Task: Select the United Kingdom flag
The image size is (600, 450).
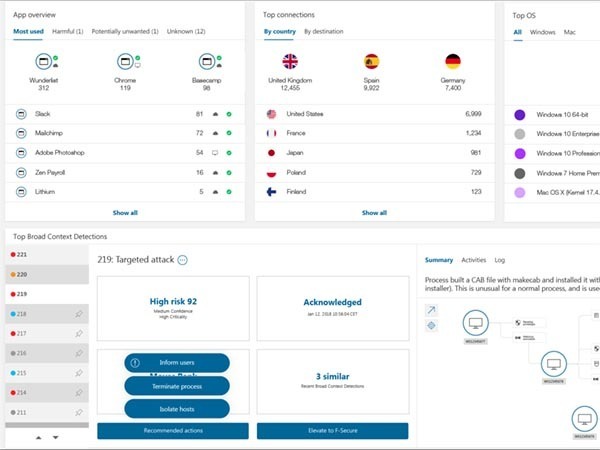Action: pyautogui.click(x=290, y=61)
